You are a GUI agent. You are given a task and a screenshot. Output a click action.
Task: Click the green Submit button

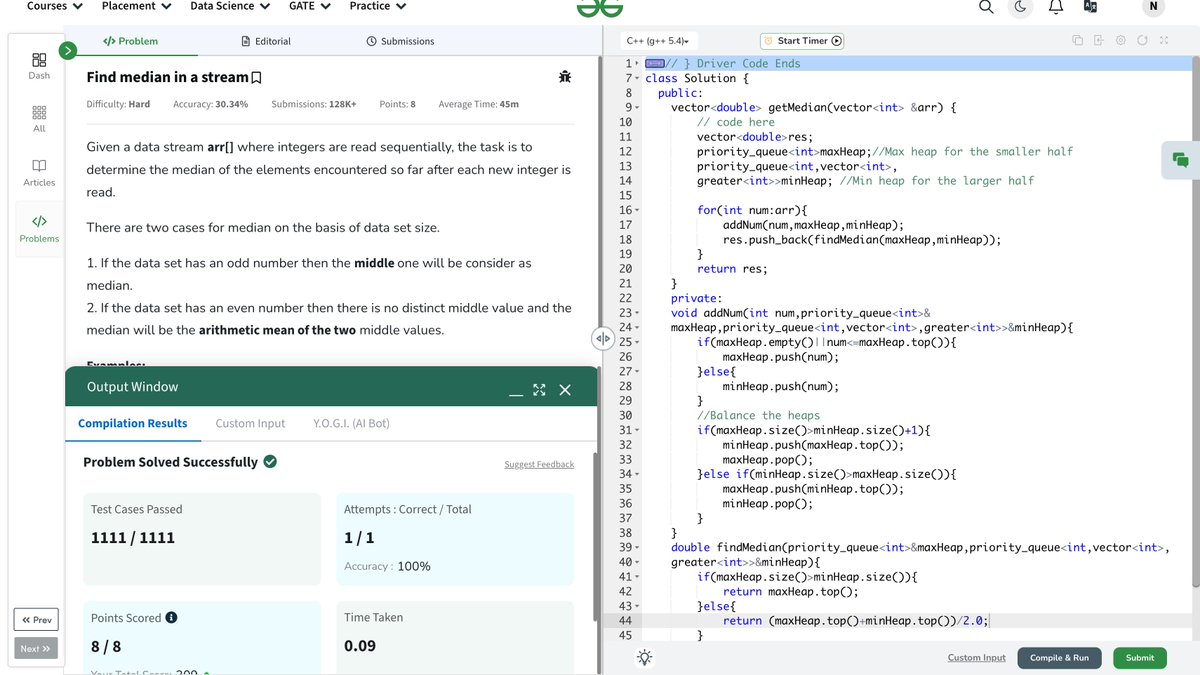(1140, 658)
